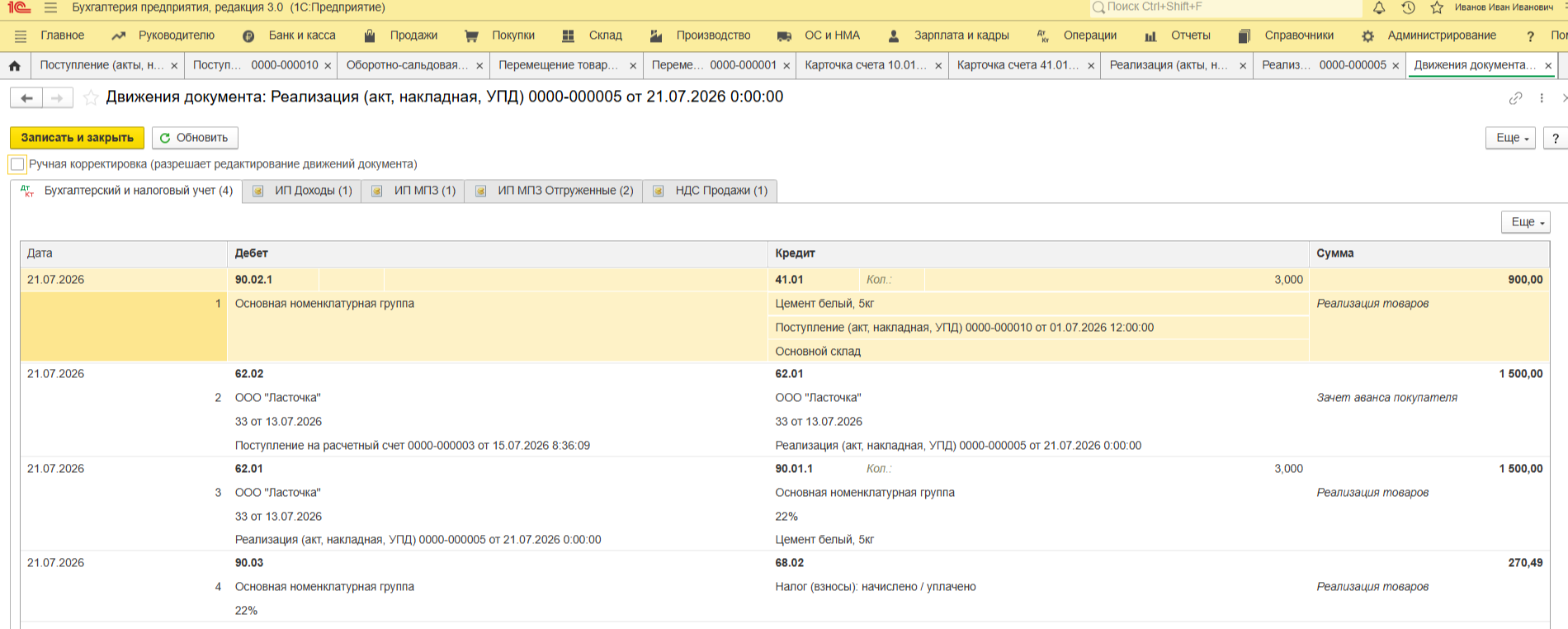Screen dimensions: 1568x629
Task: Open the Главное section
Action: point(63,35)
